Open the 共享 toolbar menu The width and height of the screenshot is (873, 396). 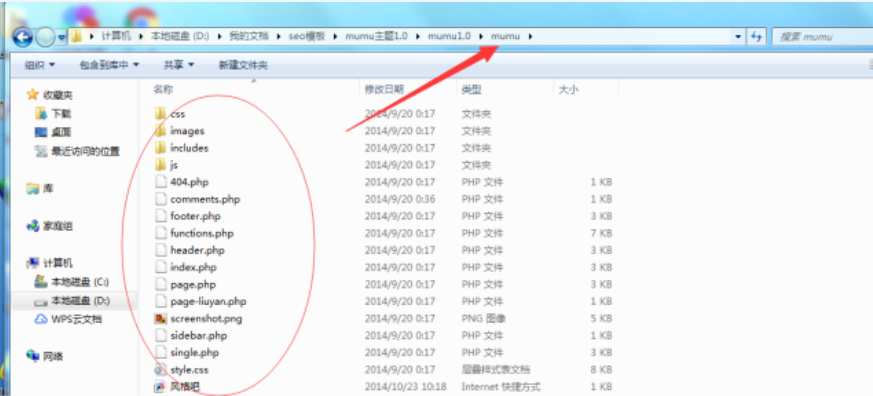coord(179,65)
